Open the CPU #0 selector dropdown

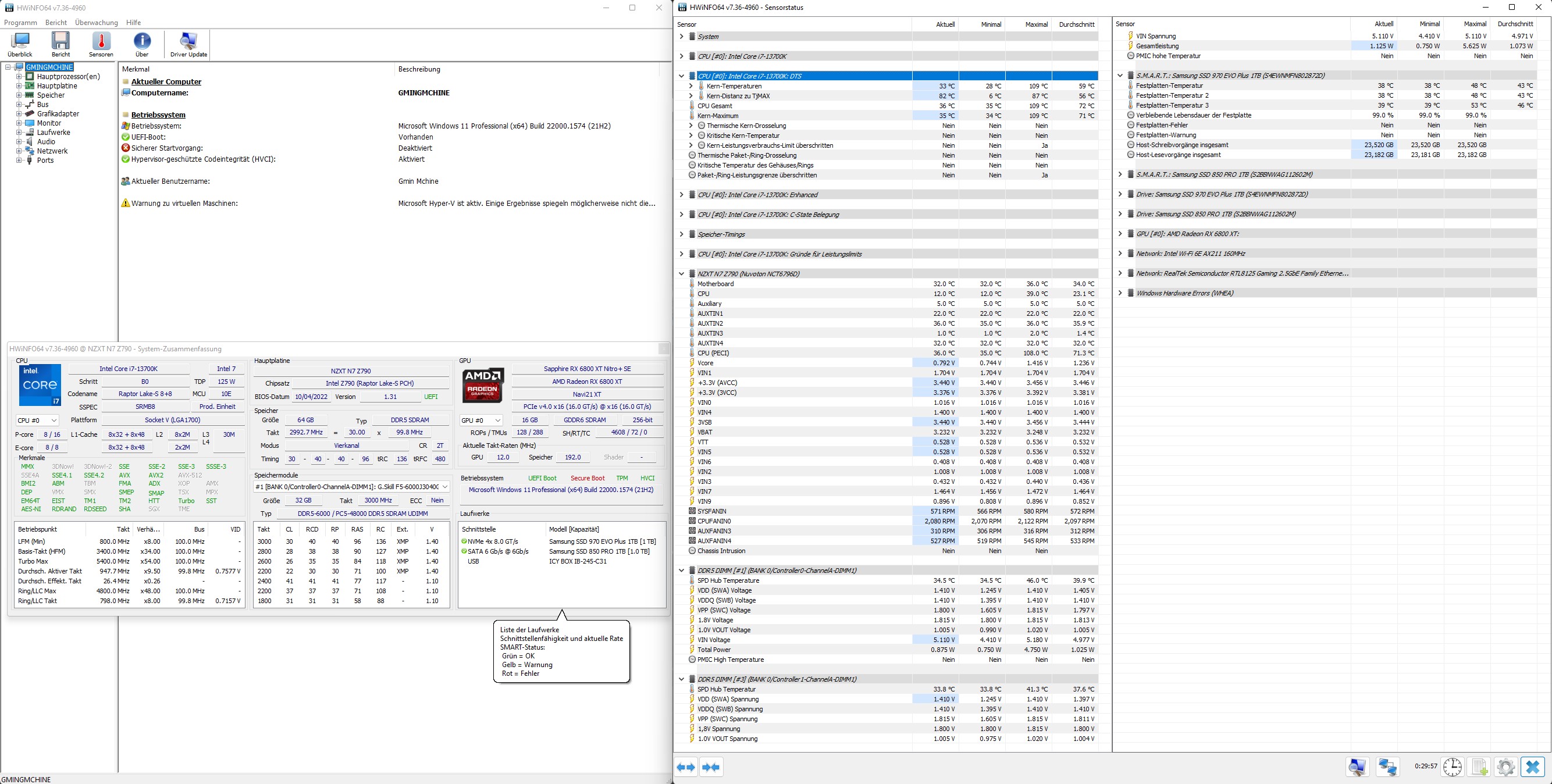click(x=37, y=420)
